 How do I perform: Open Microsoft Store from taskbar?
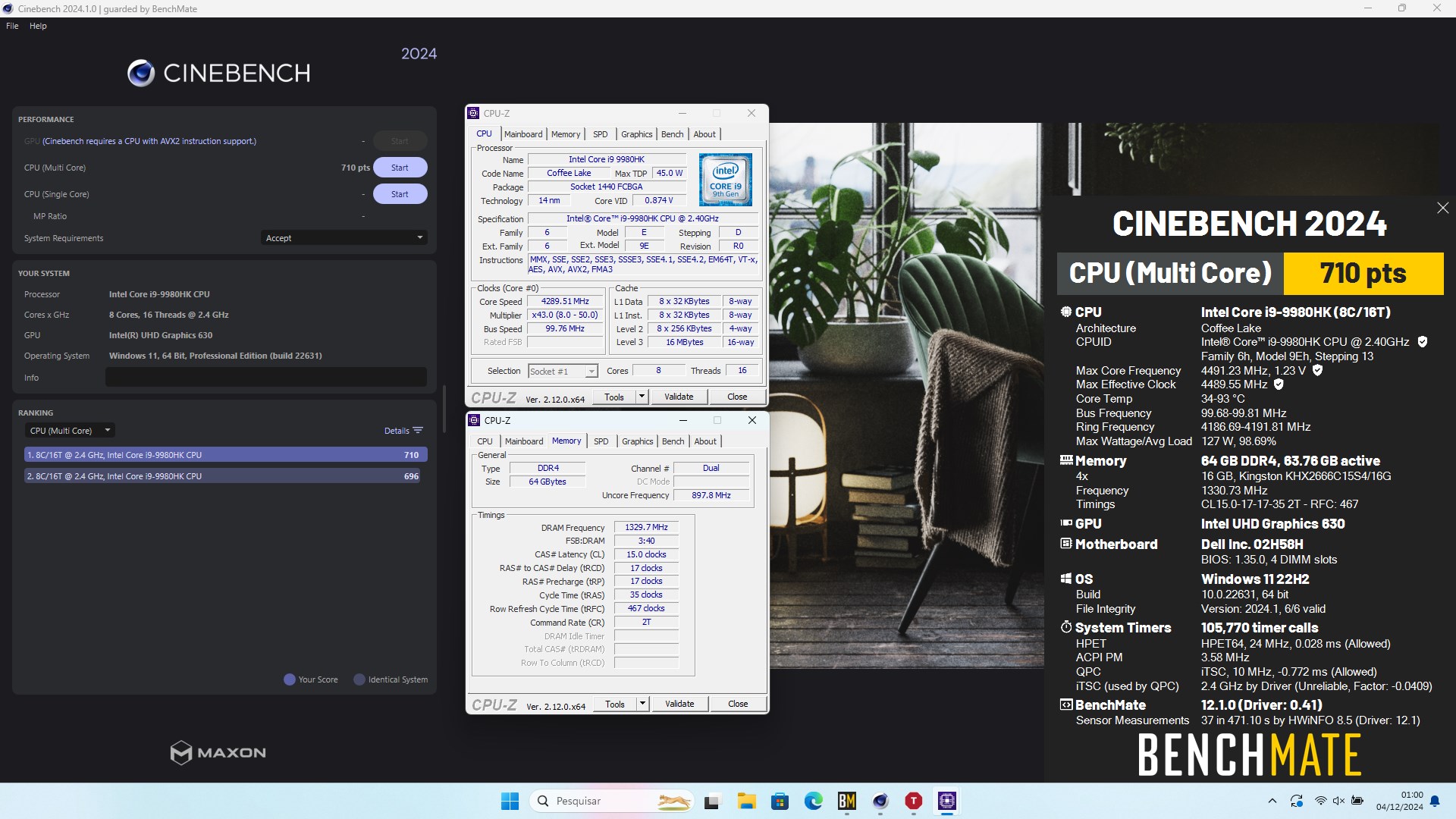(x=780, y=801)
